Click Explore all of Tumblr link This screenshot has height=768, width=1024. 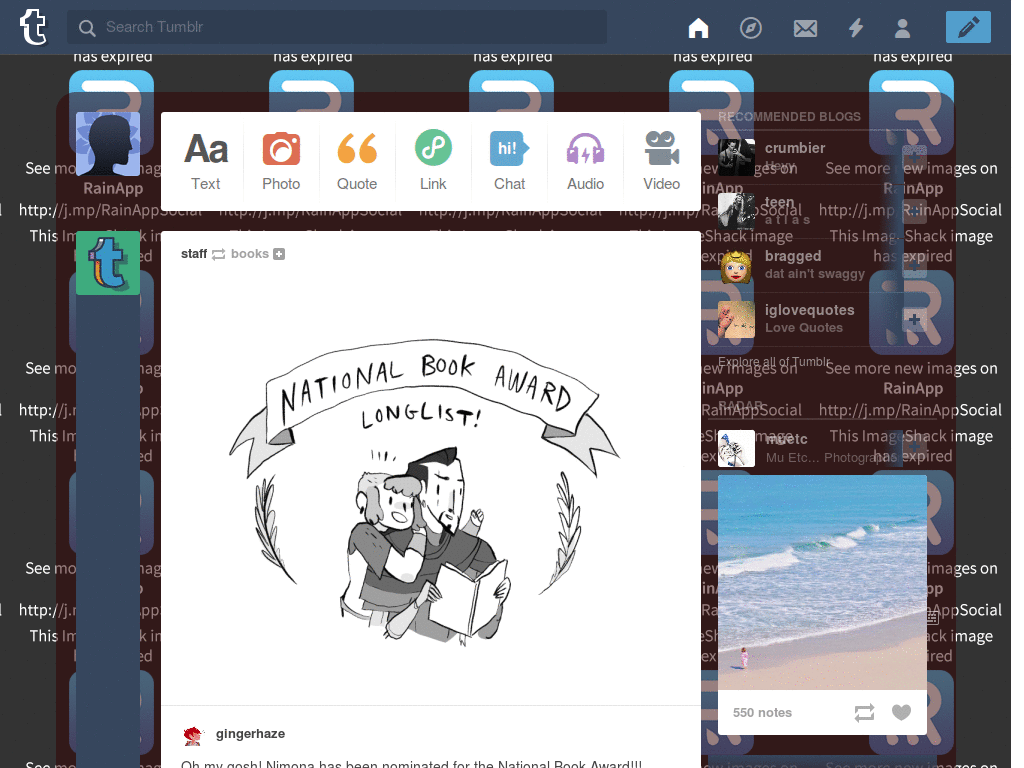pos(775,362)
